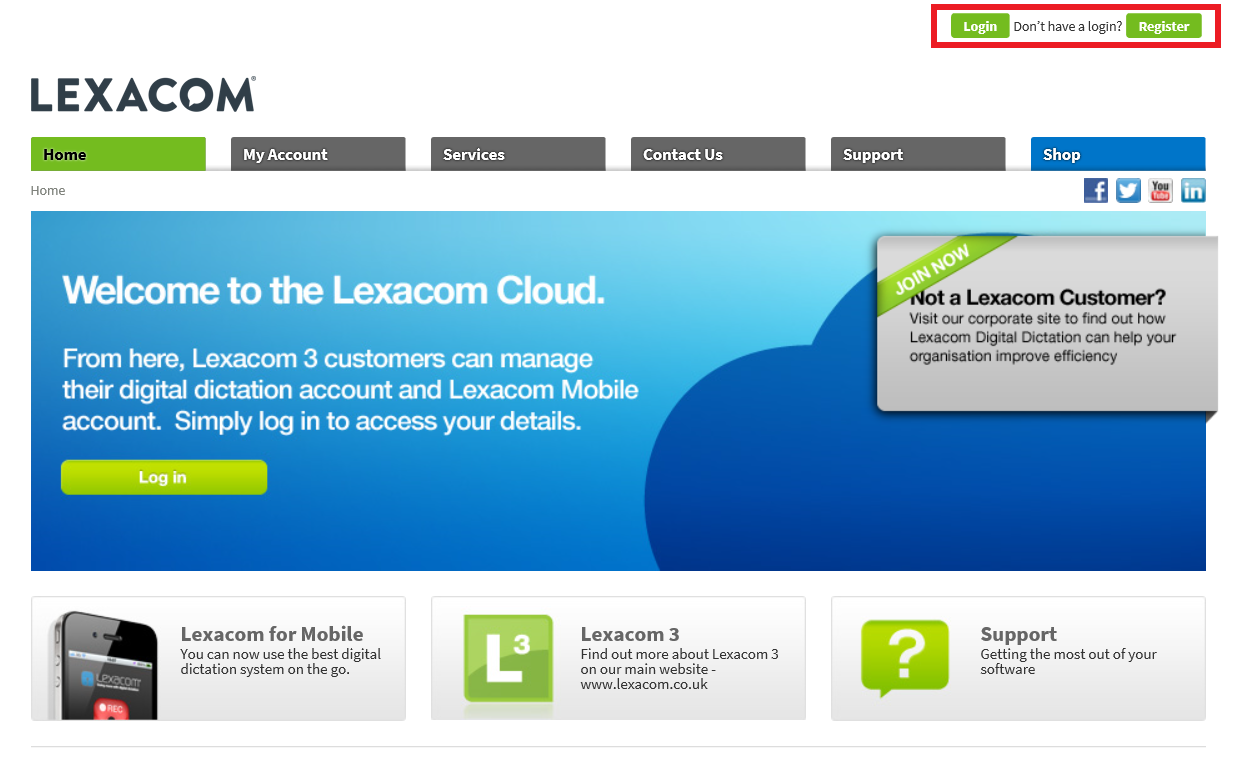Open the Support navigation tab
The image size is (1236, 772).
918,154
